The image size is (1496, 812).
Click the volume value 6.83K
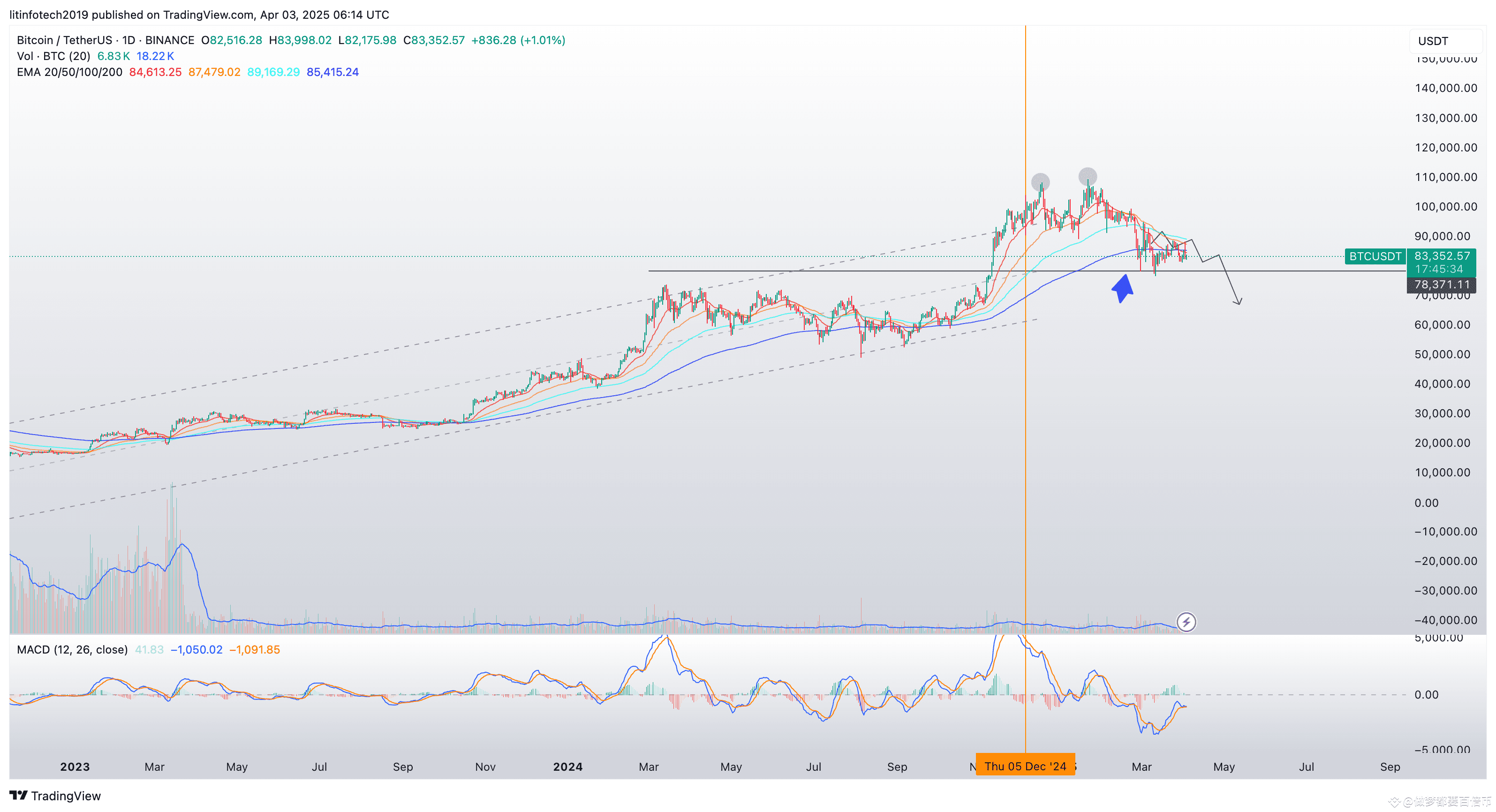pyautogui.click(x=113, y=56)
